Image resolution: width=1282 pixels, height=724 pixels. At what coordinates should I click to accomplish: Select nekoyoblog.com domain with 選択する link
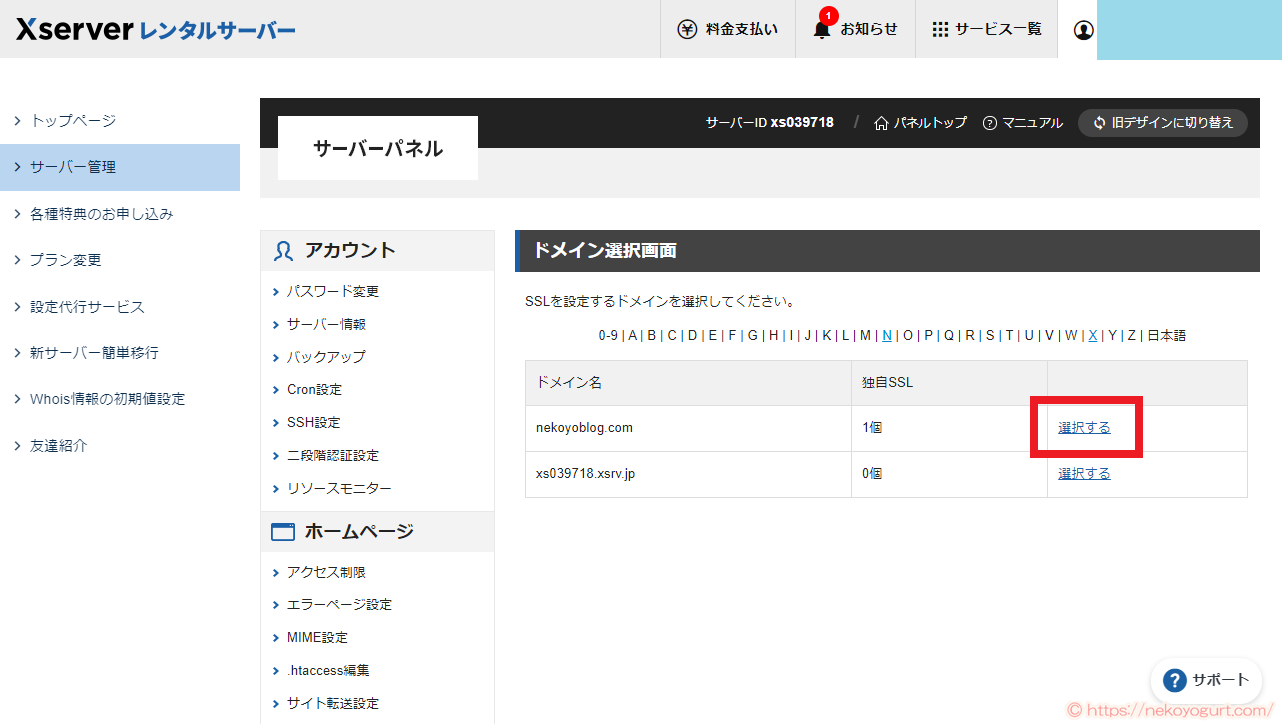point(1084,428)
